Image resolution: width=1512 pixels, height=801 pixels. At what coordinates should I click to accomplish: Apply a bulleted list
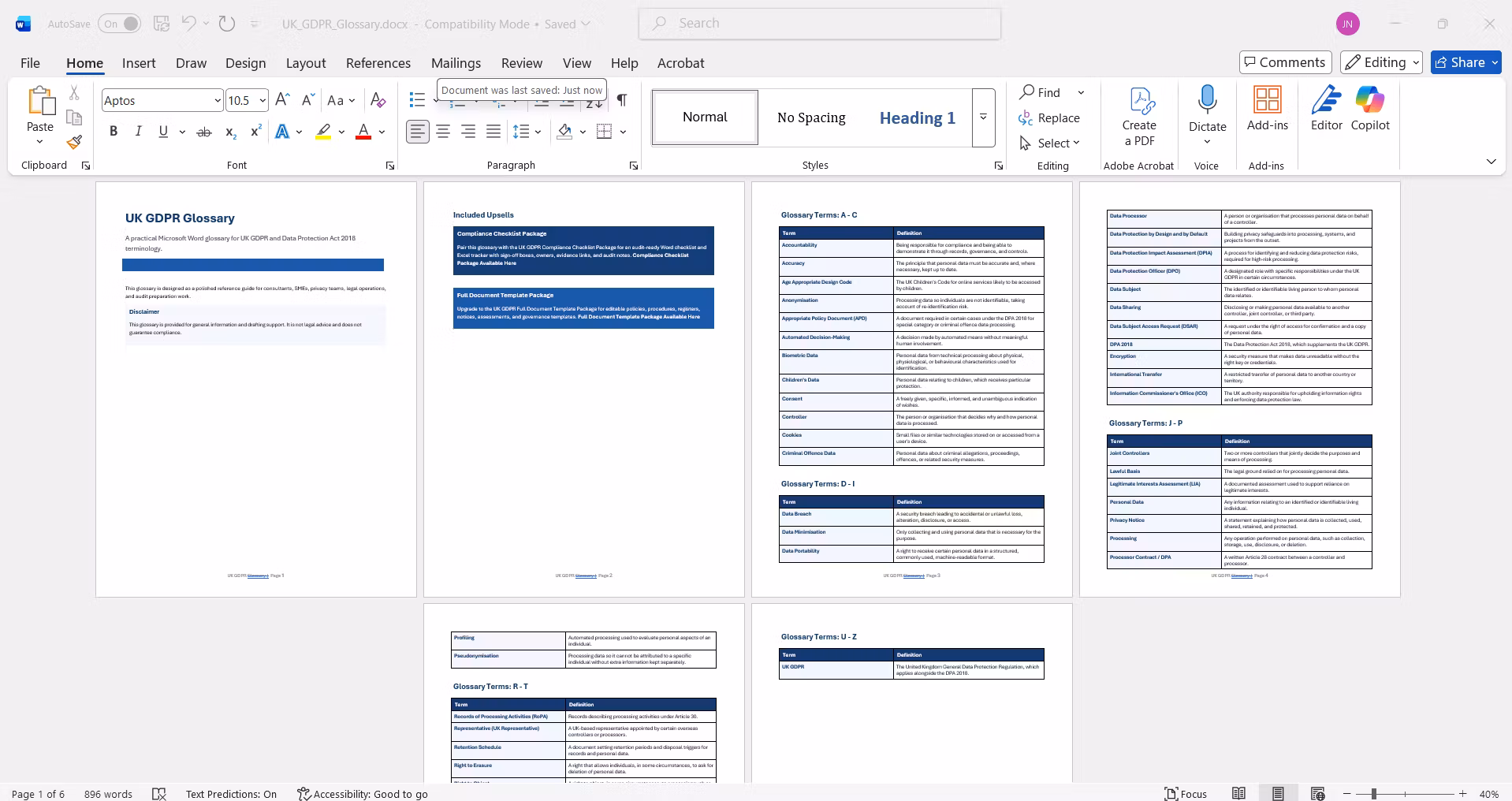pos(417,100)
